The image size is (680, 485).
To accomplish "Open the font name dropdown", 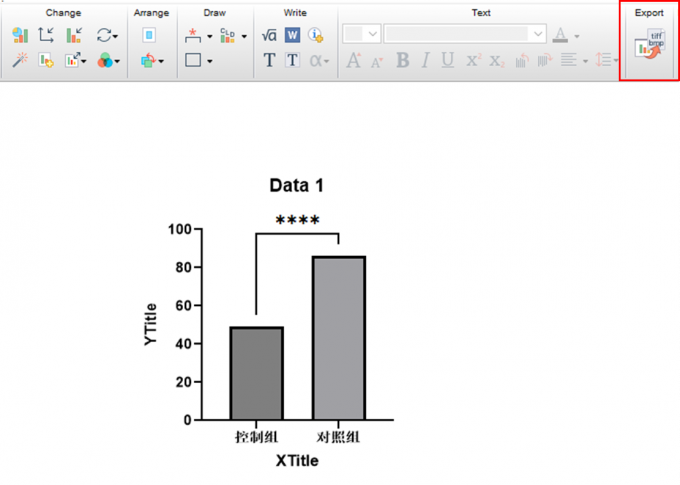I will tap(539, 34).
